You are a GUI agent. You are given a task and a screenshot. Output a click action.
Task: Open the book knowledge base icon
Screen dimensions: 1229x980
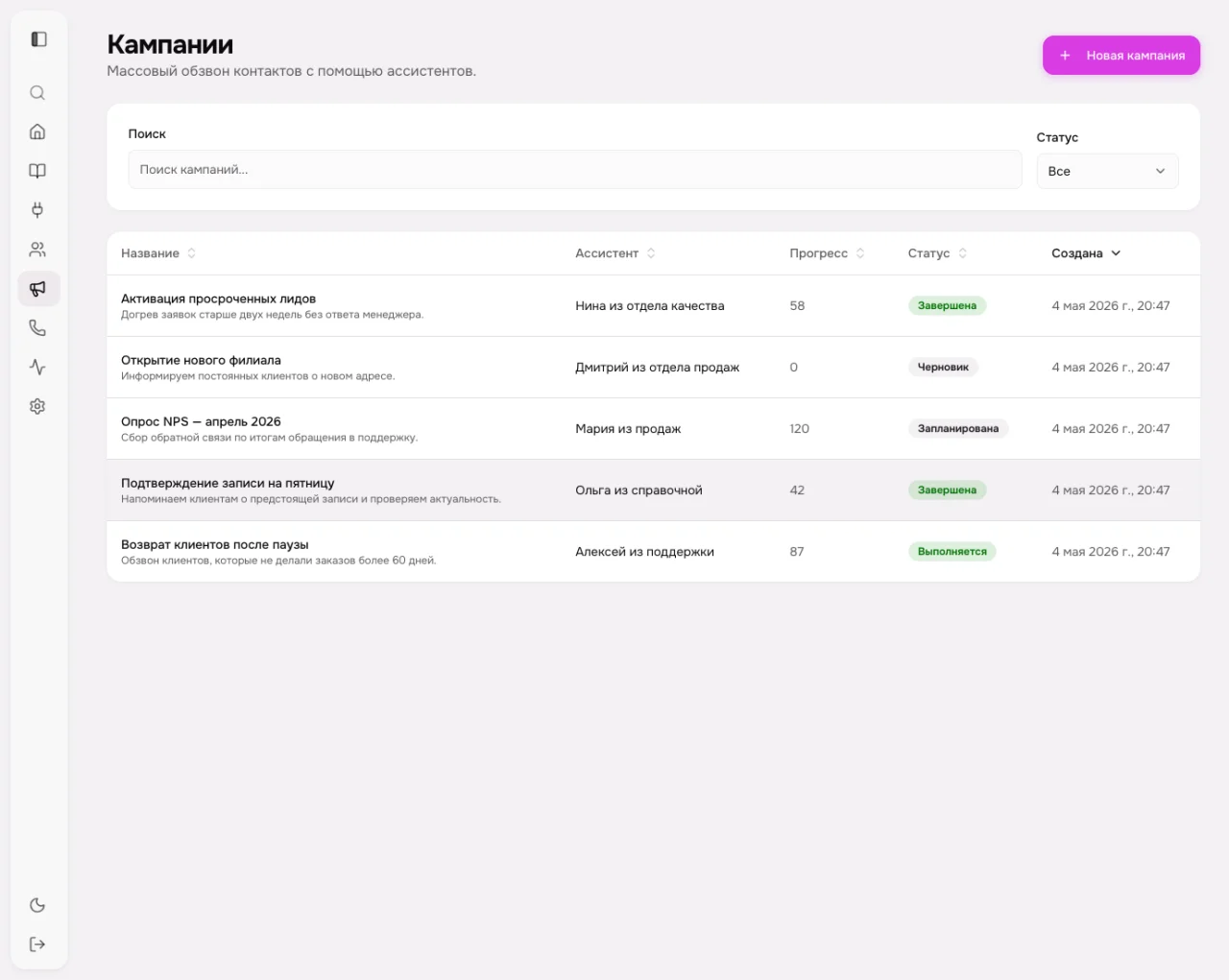(x=37, y=171)
